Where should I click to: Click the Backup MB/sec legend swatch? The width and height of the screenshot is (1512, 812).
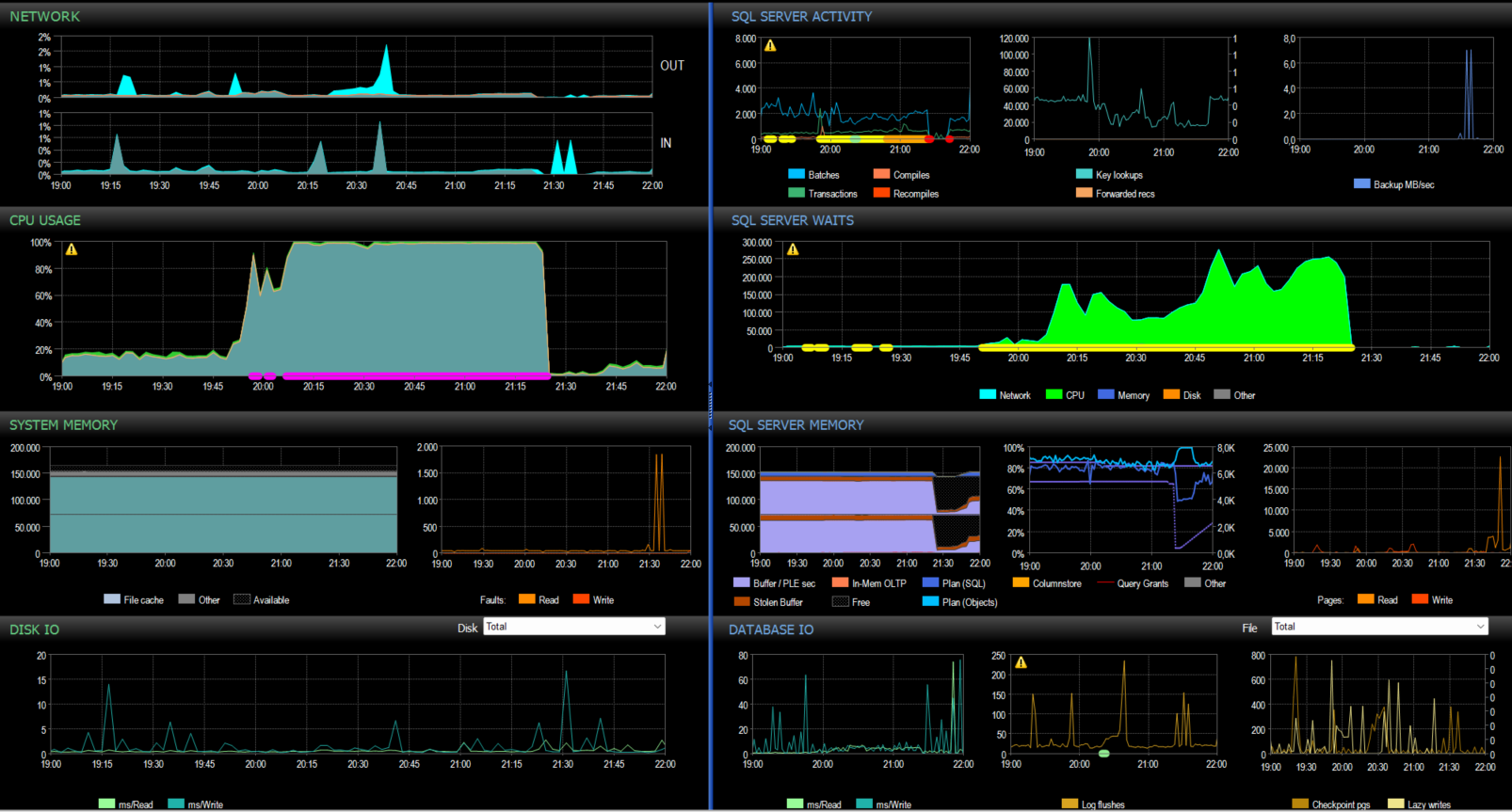(x=1361, y=183)
